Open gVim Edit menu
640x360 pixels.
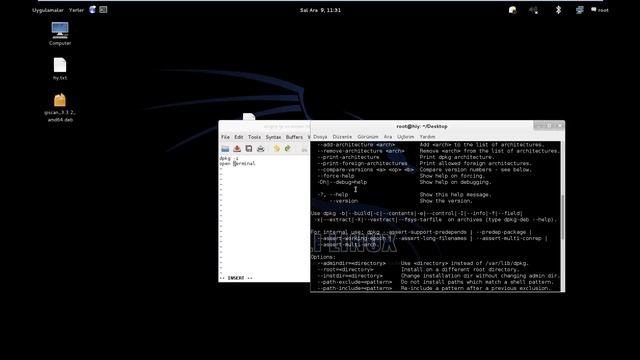(x=239, y=137)
